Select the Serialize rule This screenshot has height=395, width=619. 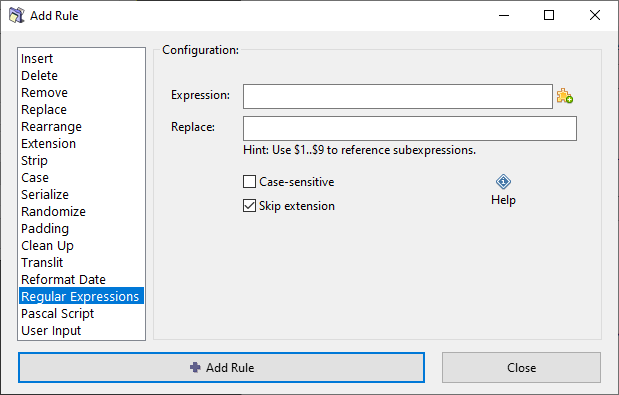(x=81, y=194)
